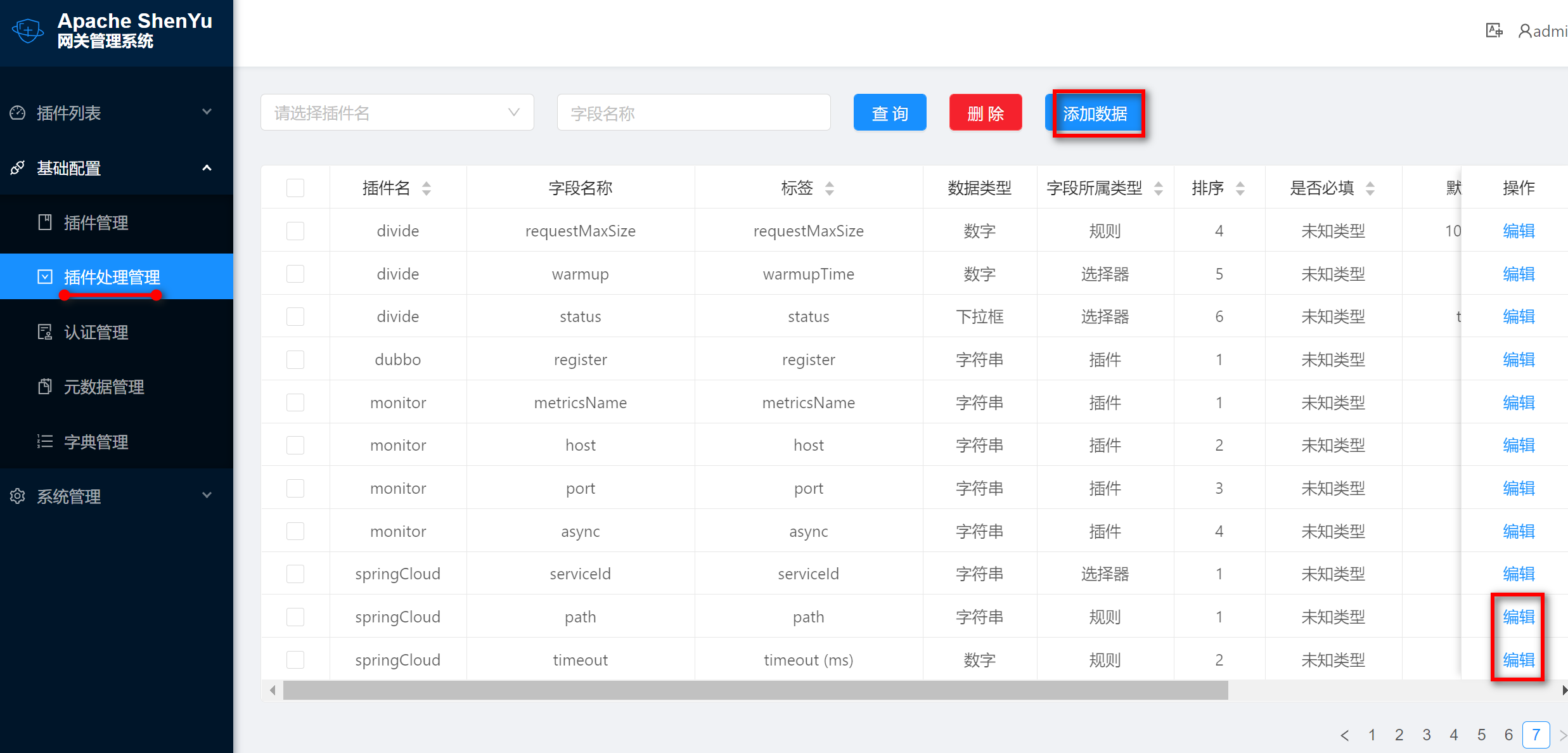Check the dubbo register row checkbox

pyautogui.click(x=295, y=359)
